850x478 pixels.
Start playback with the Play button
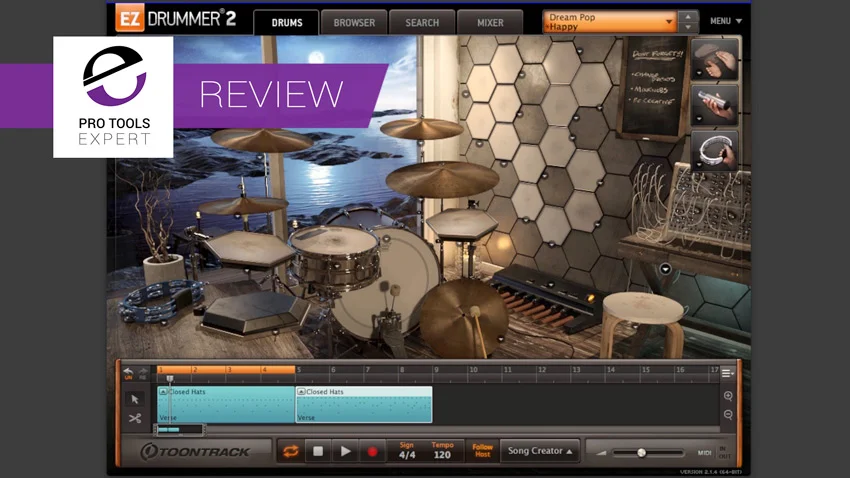pyautogui.click(x=345, y=451)
